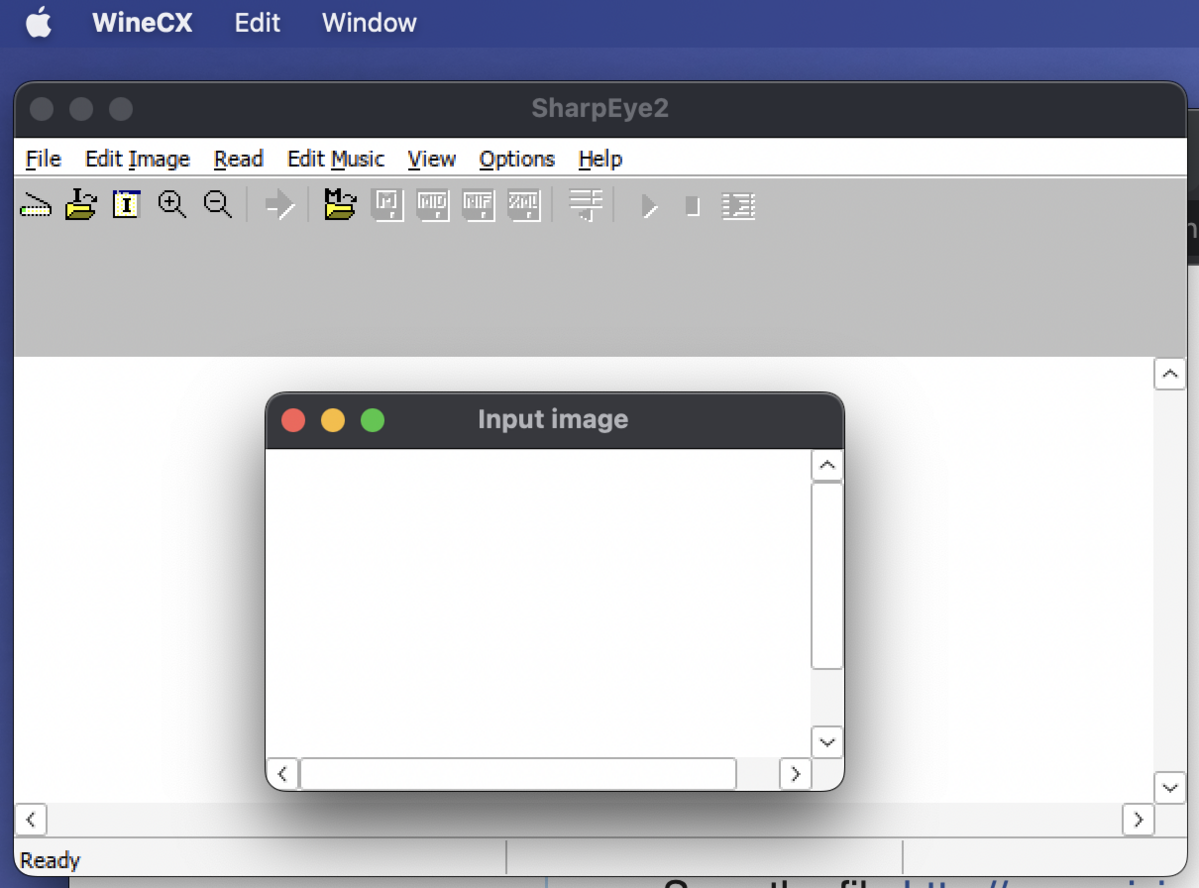Click the scroll right arrow in the Input image window
Viewport: 1199px width, 888px height.
click(x=795, y=774)
